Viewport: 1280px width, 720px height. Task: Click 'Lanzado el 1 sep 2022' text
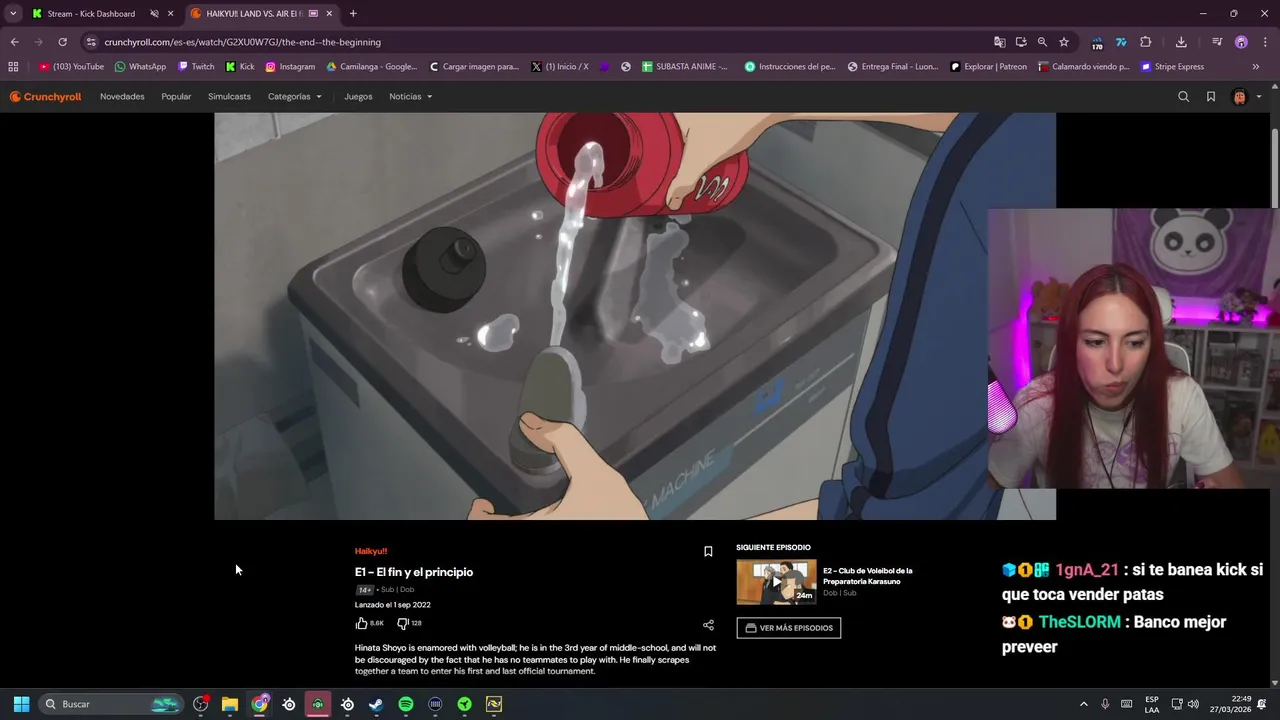click(x=392, y=605)
